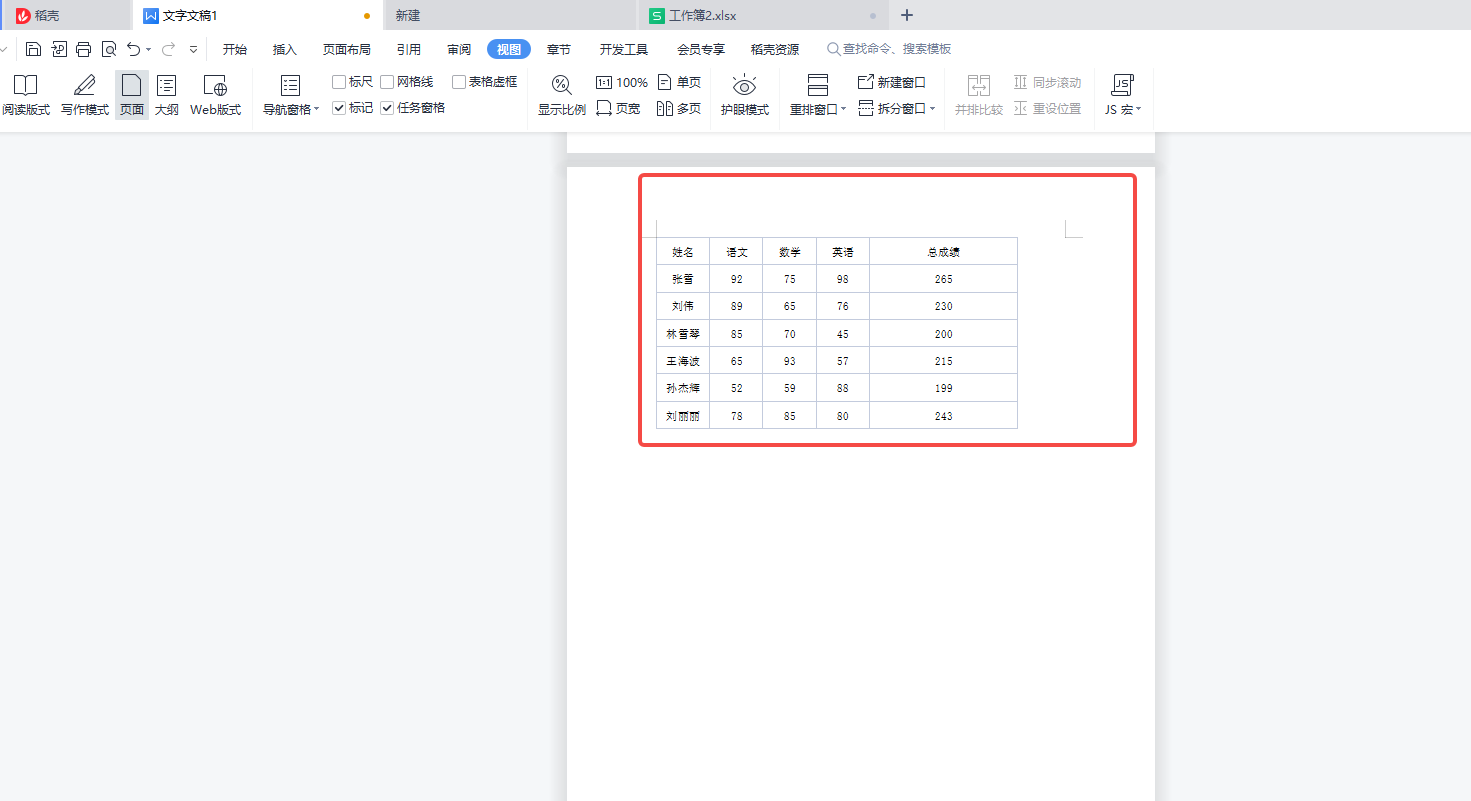Click the undo arrow icon

(x=133, y=48)
